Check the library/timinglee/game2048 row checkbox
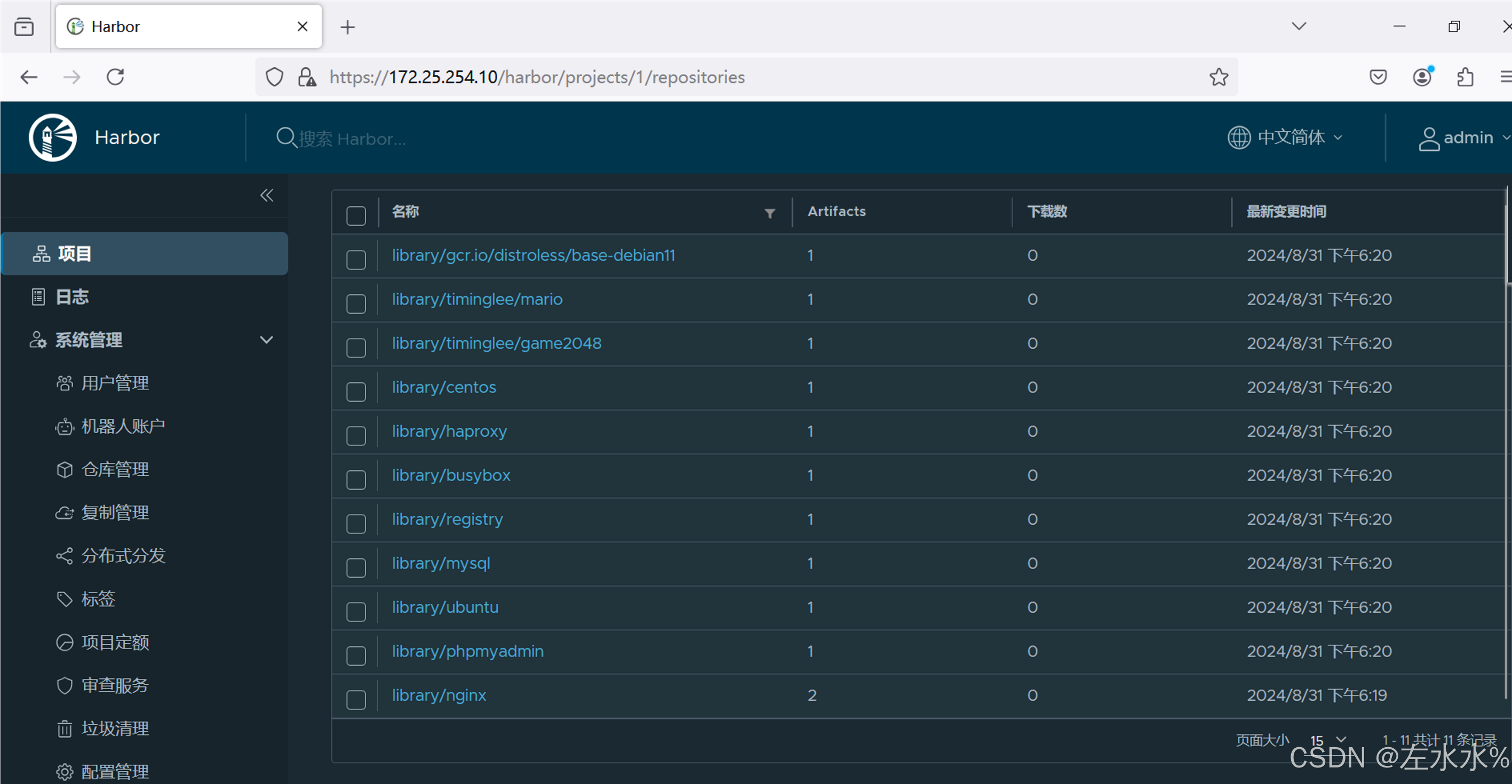This screenshot has width=1512, height=784. click(356, 347)
